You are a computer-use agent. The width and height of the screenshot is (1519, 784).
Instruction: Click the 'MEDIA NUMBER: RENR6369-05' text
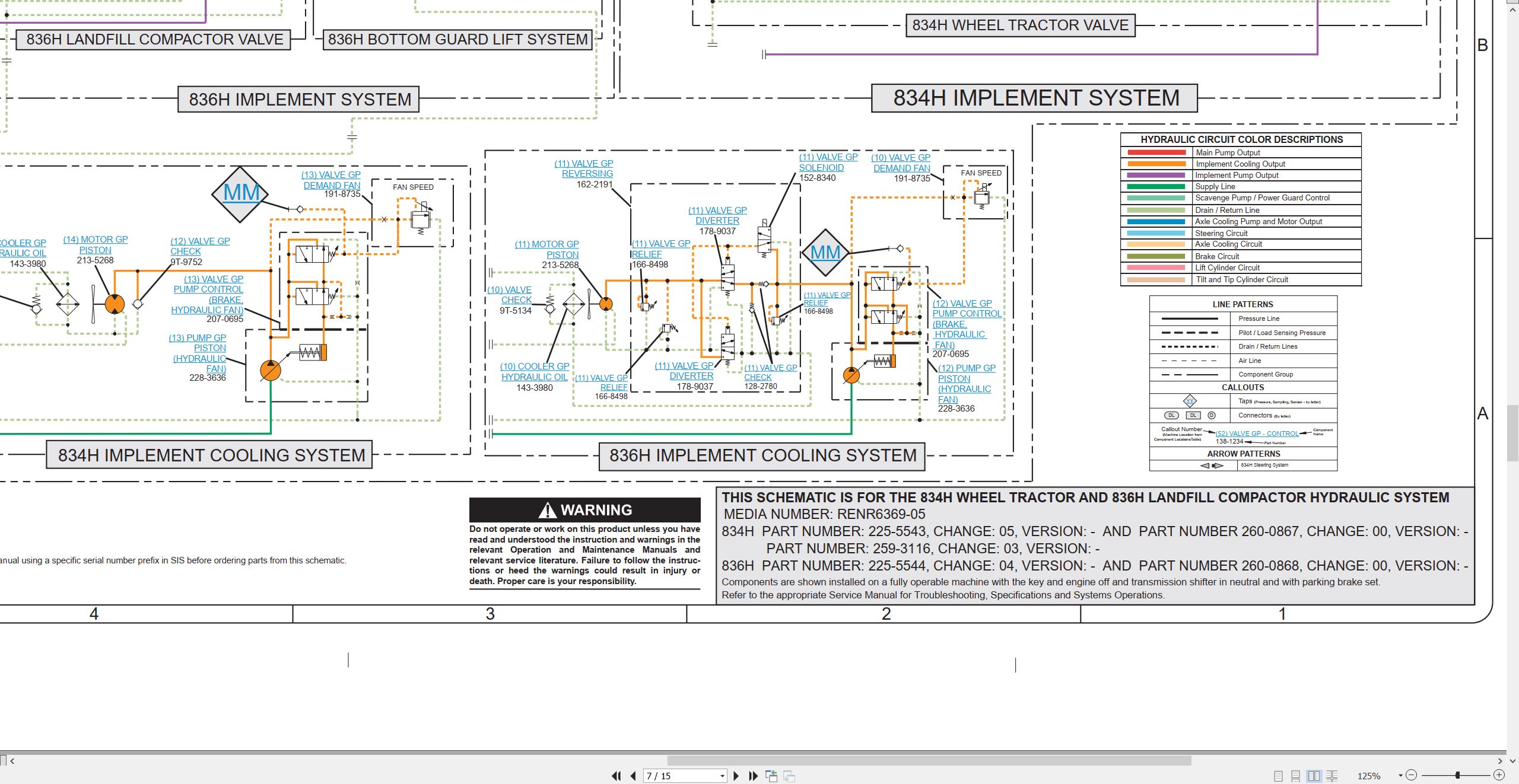[824, 514]
